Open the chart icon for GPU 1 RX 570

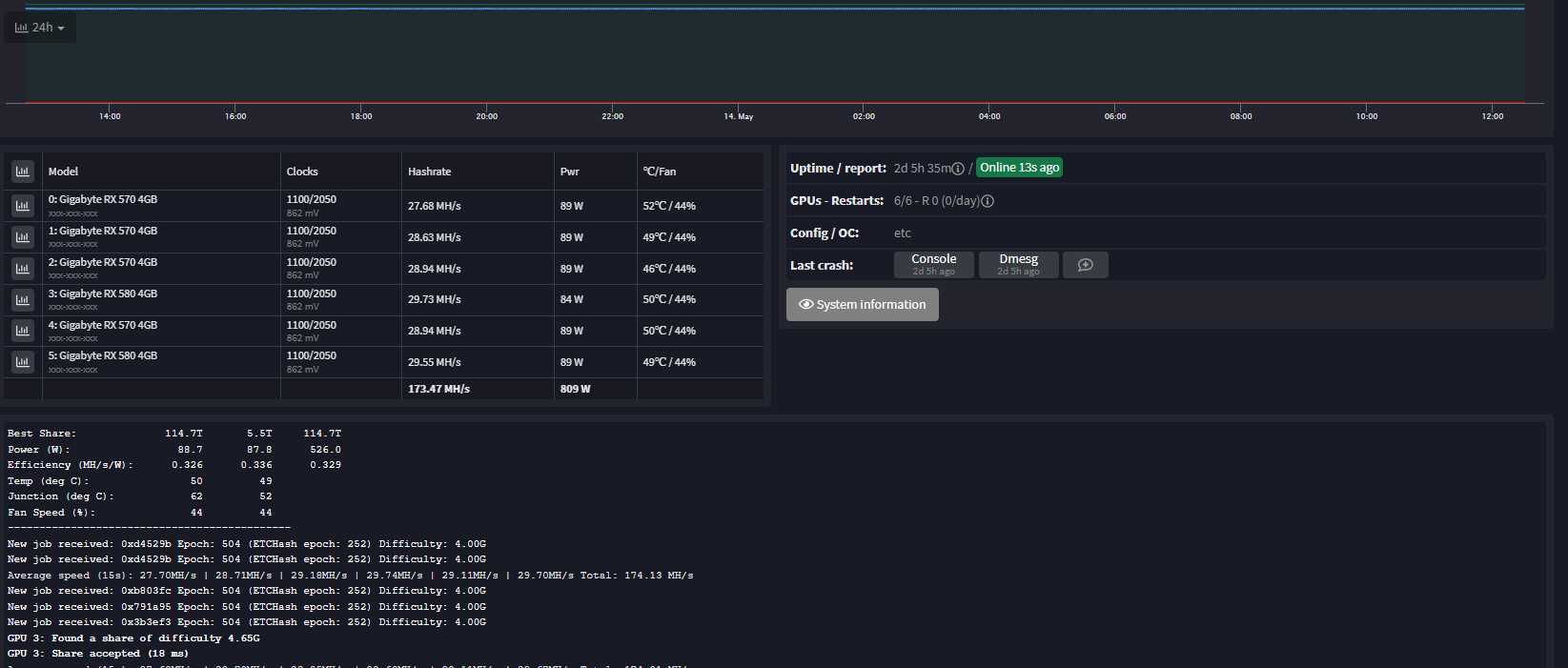pos(23,236)
